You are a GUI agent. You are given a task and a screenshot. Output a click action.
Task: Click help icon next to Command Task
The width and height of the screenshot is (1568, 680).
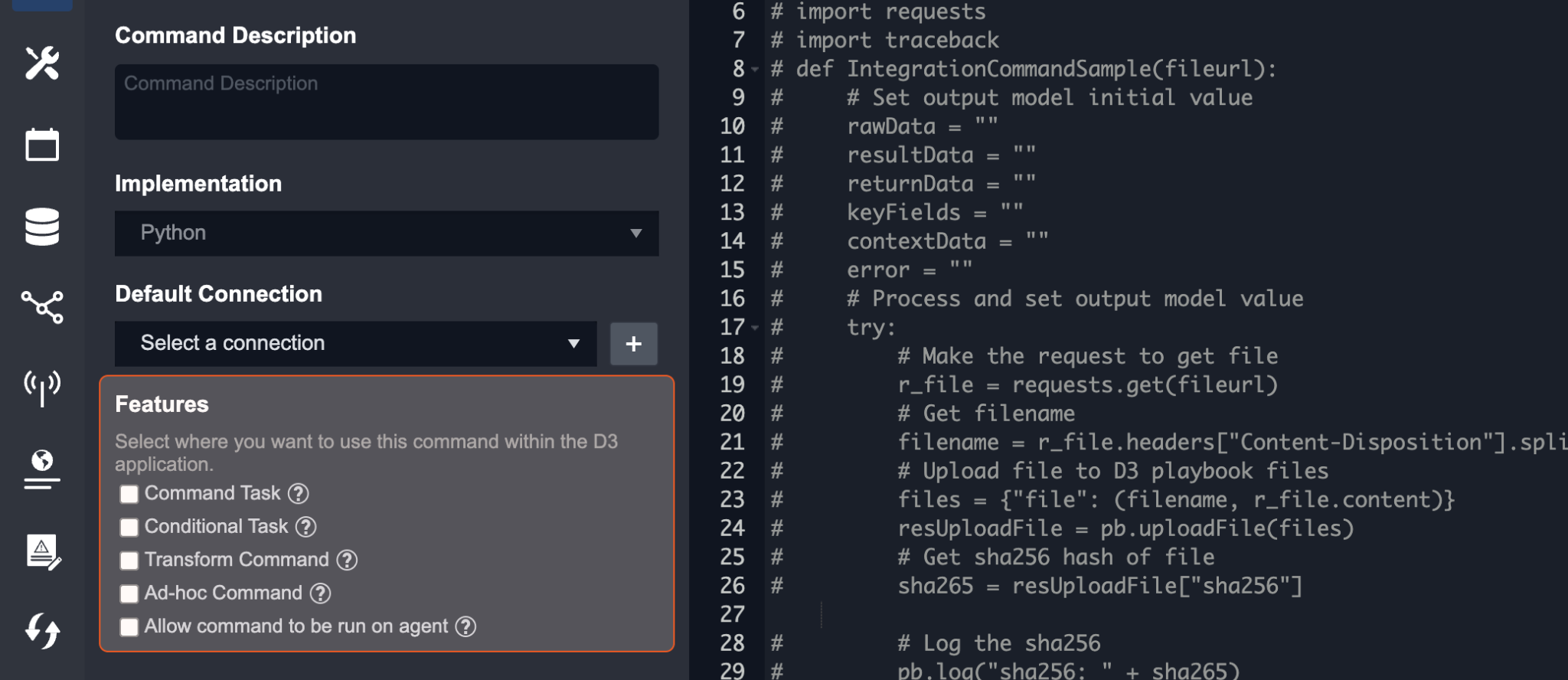coord(299,494)
